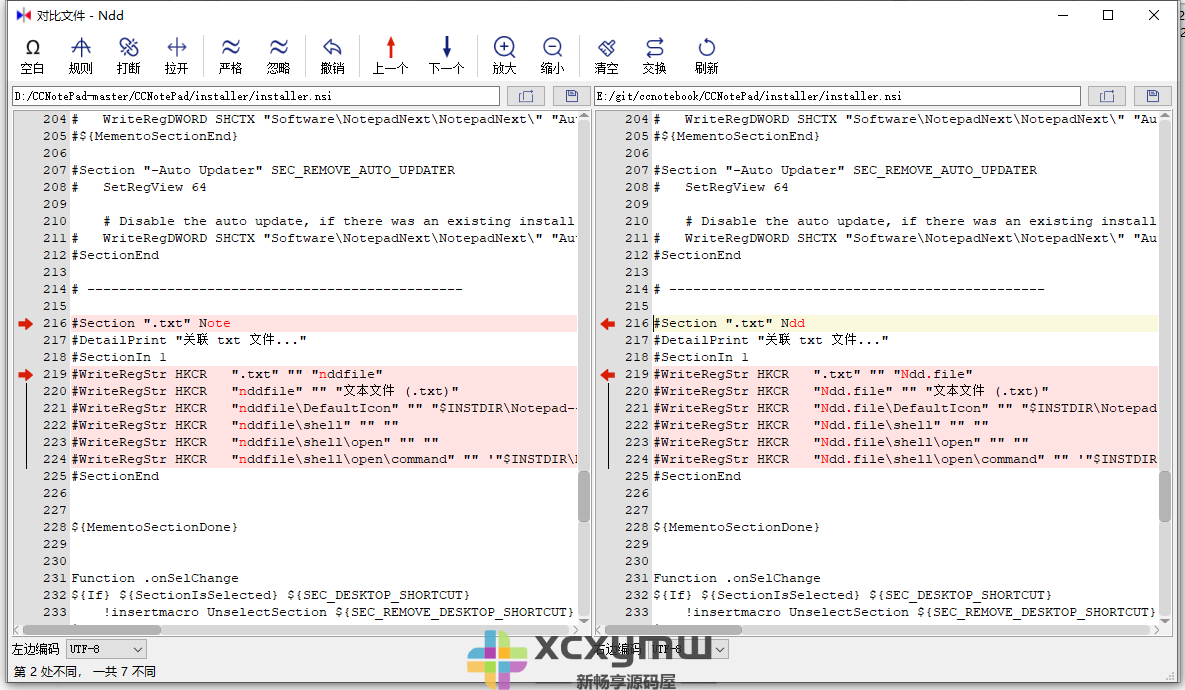Screen dimensions: 1185x690
Task: Open the comparison rules (规则) settings
Action: pyautogui.click(x=80, y=55)
